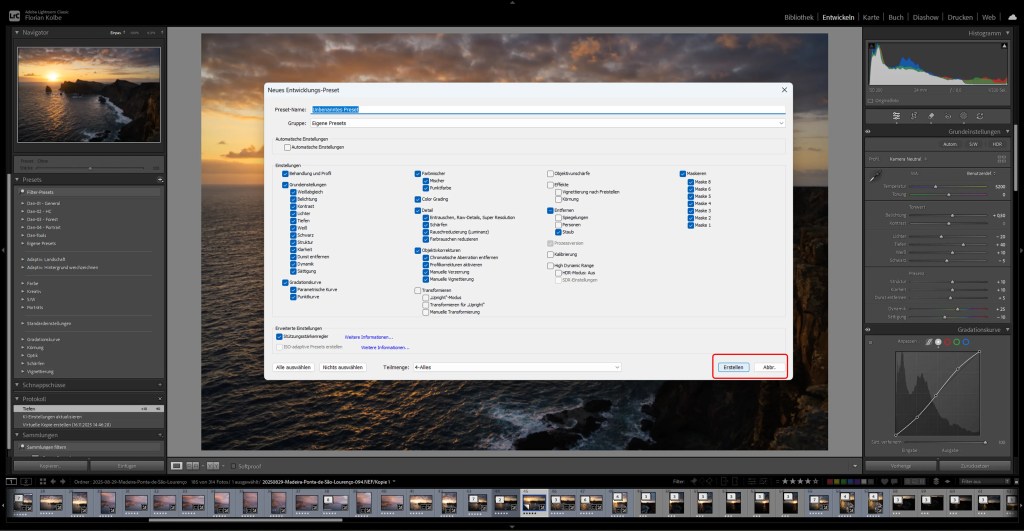Enable Automatische Einstellungen checkbox

click(286, 147)
